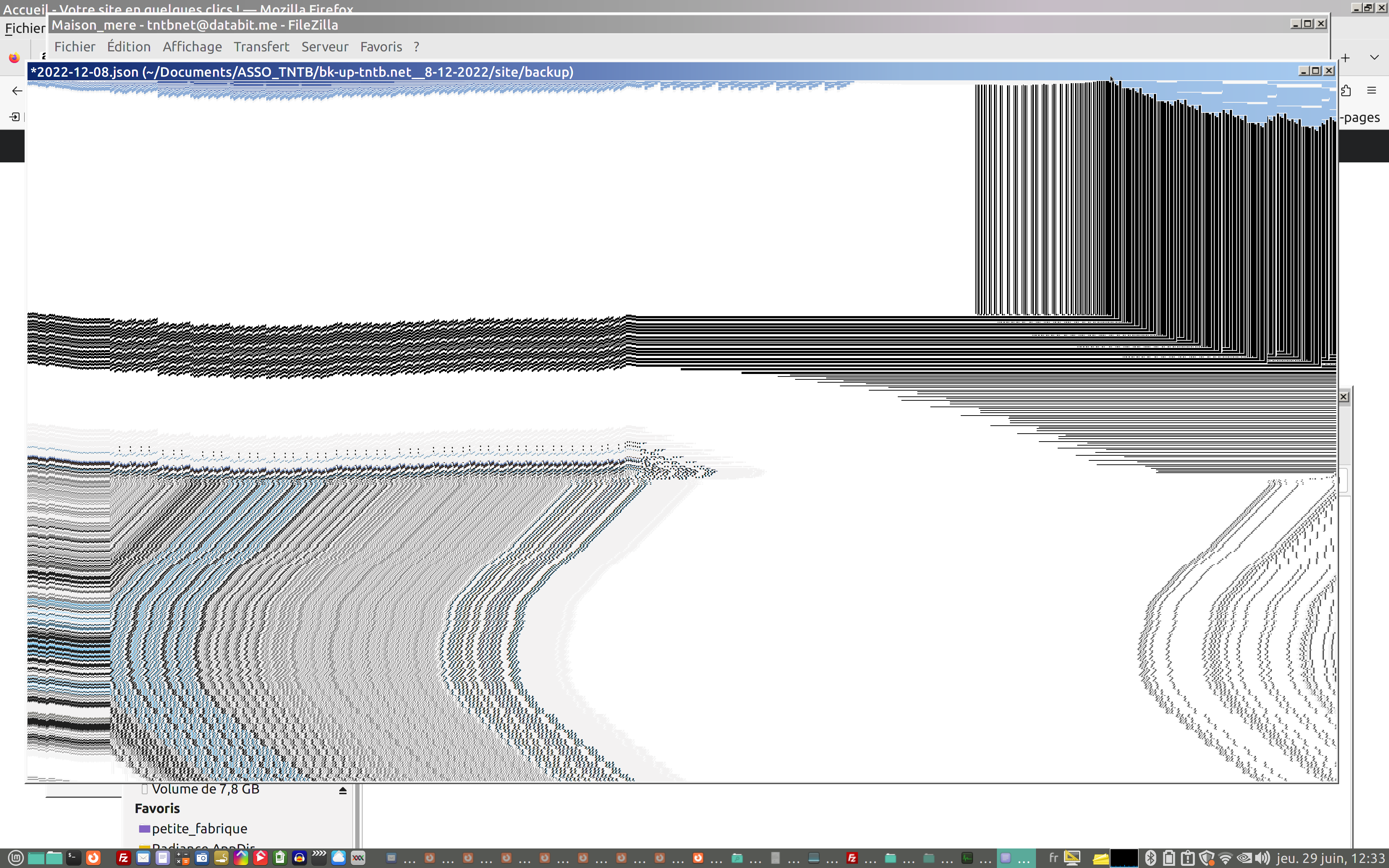1389x868 pixels.
Task: Open the volume control tray icon
Action: point(1262,858)
